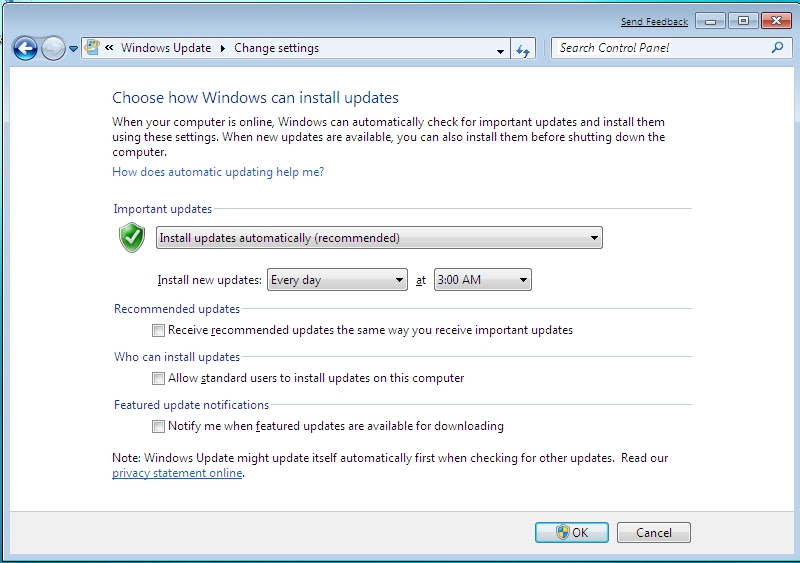The height and width of the screenshot is (563, 800).
Task: Minimize the Change settings window
Action: (x=710, y=21)
